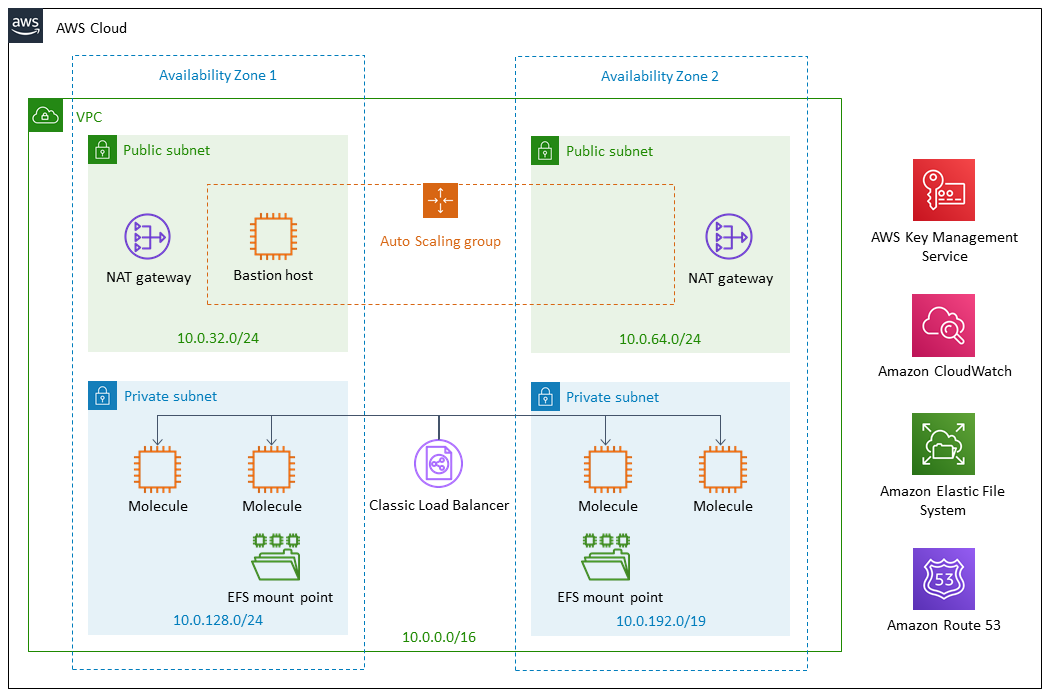1050x698 pixels.
Task: Click the "Private subnet" label in Availability Zone 1
Action: 171,397
